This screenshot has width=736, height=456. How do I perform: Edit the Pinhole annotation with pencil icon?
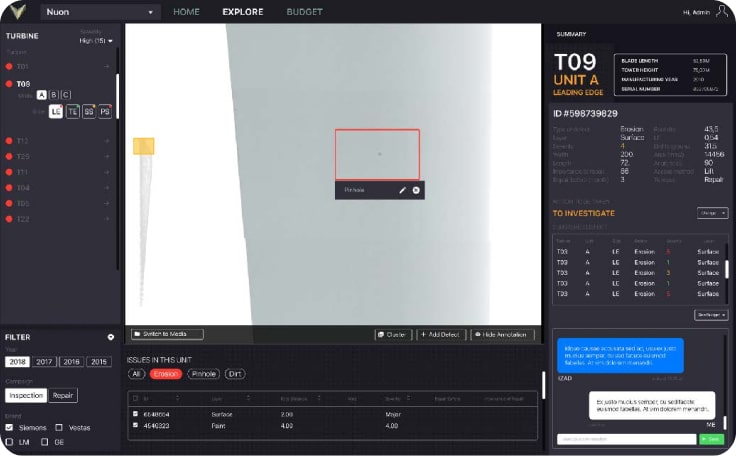(402, 189)
